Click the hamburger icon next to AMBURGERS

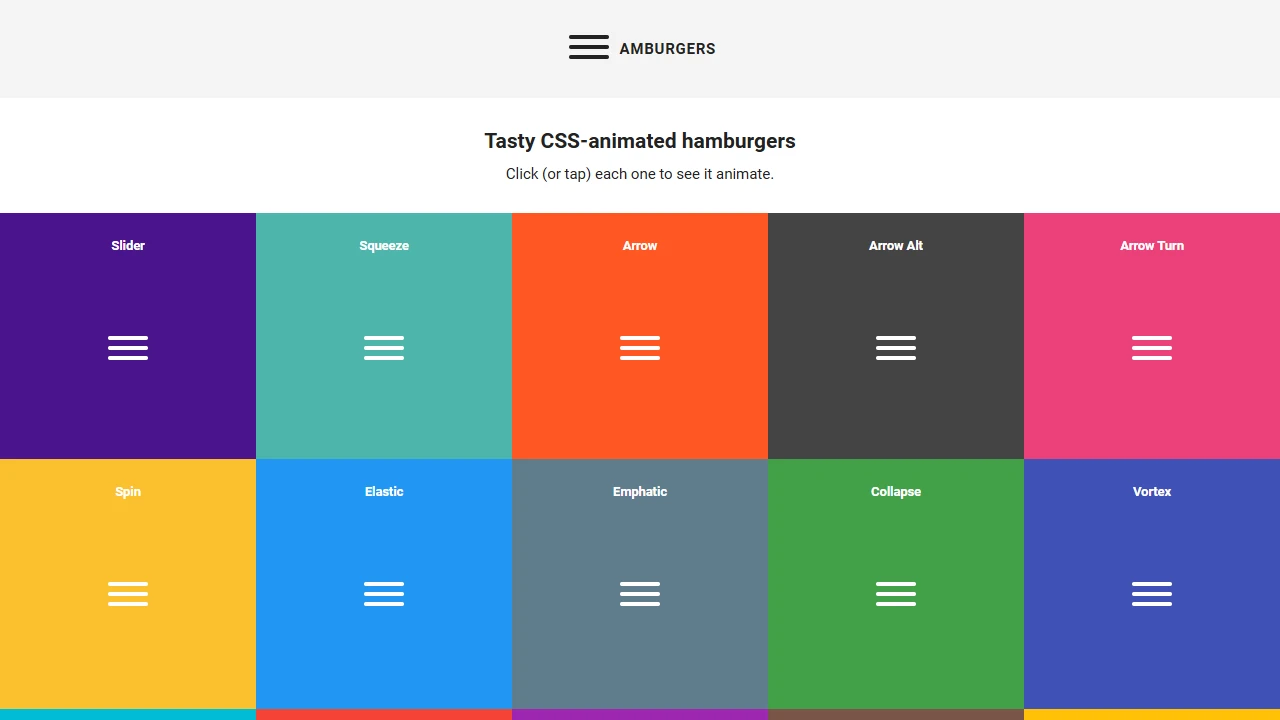coord(589,47)
